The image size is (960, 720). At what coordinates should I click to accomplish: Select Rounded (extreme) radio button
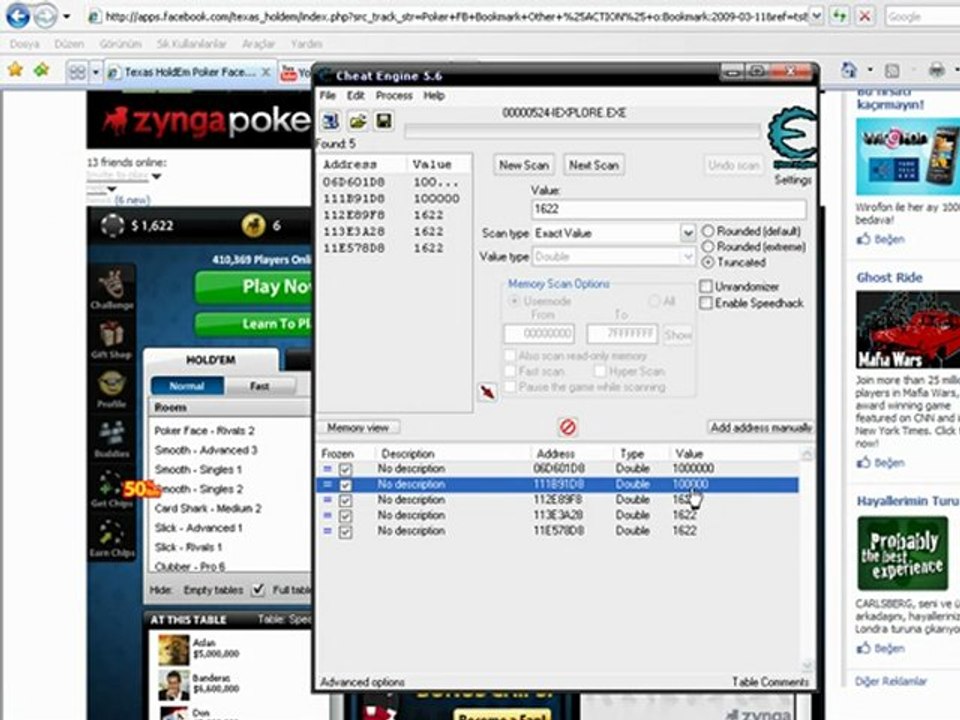click(708, 247)
